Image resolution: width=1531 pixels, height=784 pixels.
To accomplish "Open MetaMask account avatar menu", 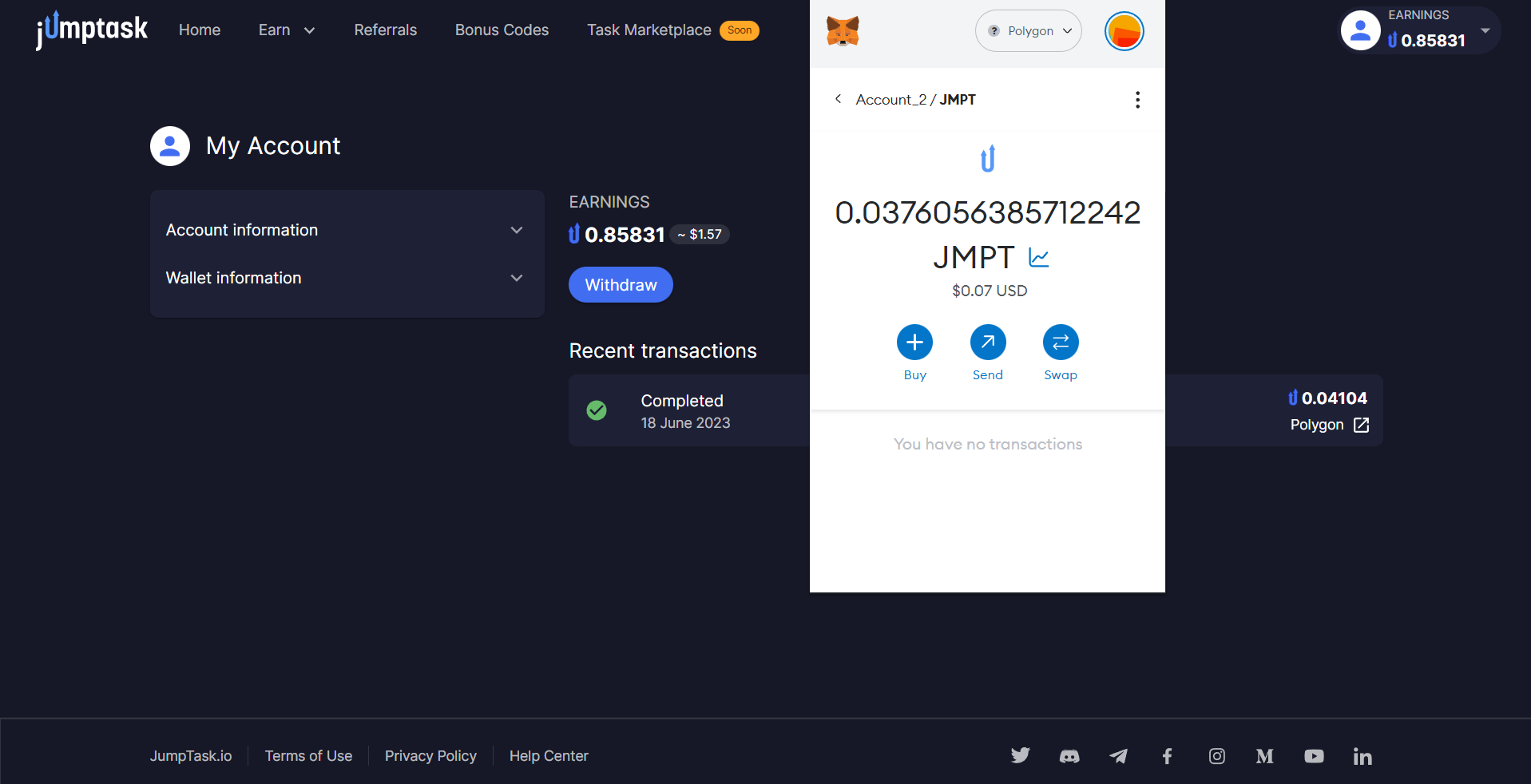I will (x=1124, y=31).
